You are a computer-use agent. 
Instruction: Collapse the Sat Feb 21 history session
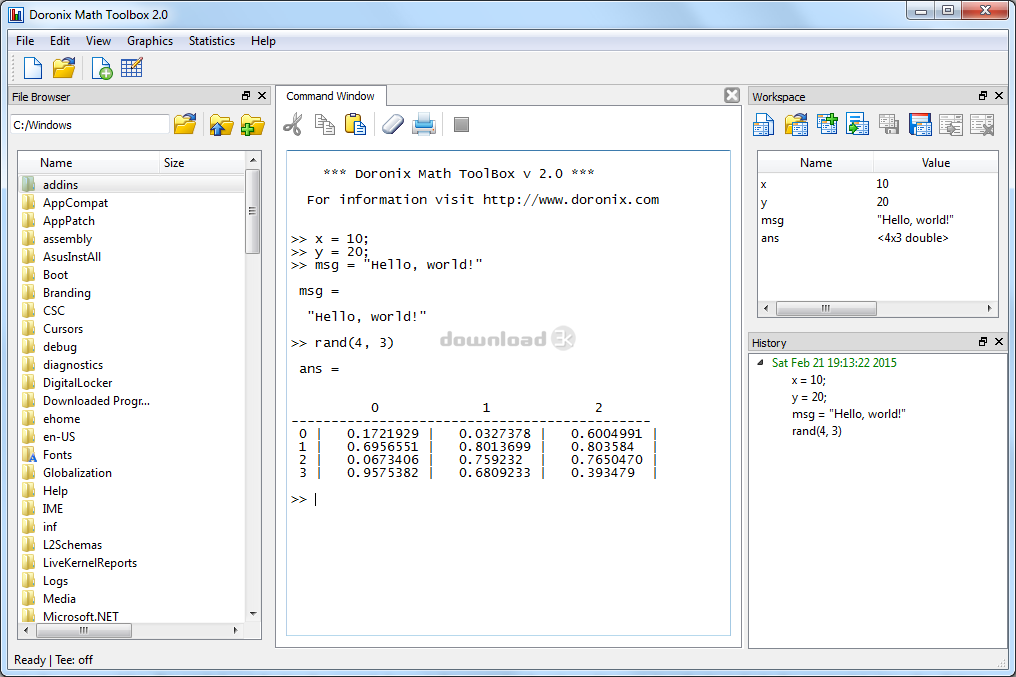(760, 363)
